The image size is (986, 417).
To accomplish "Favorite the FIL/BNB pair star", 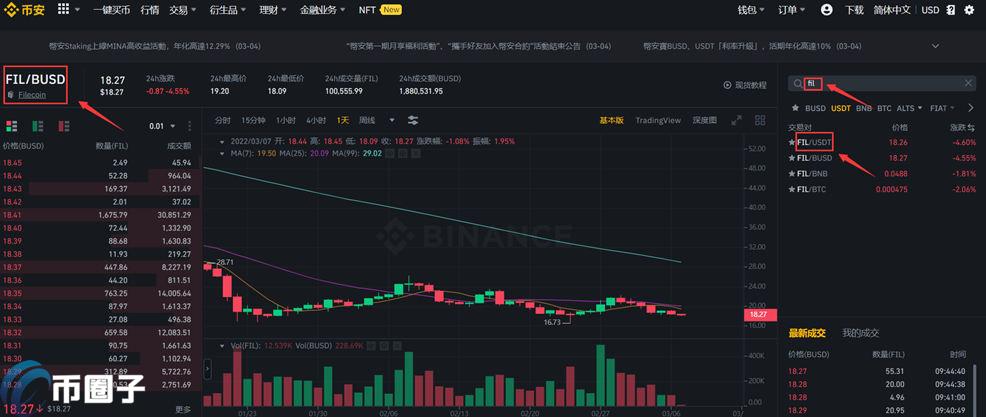I will (792, 174).
